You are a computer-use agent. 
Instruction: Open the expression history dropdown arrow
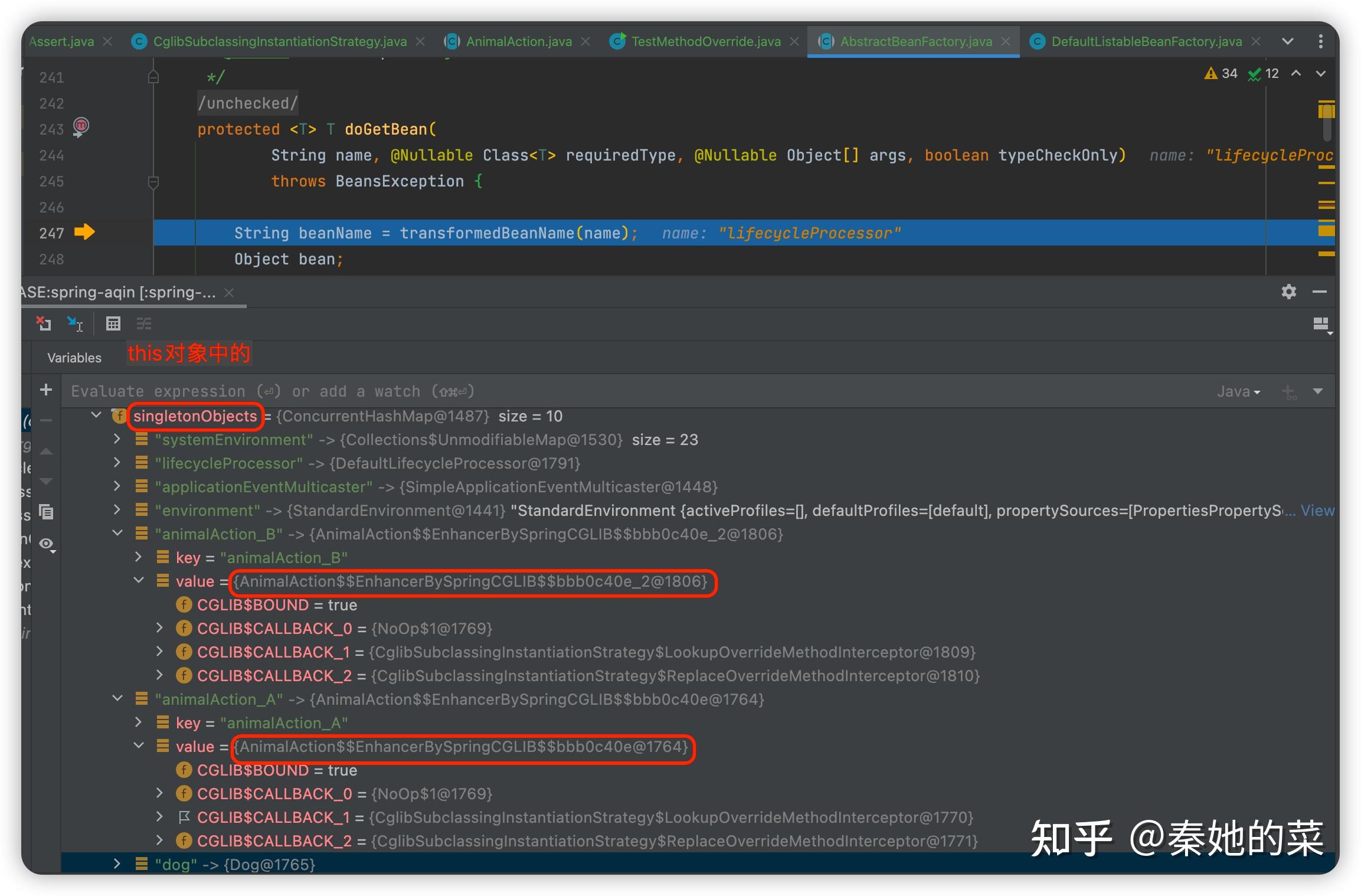(x=1318, y=391)
